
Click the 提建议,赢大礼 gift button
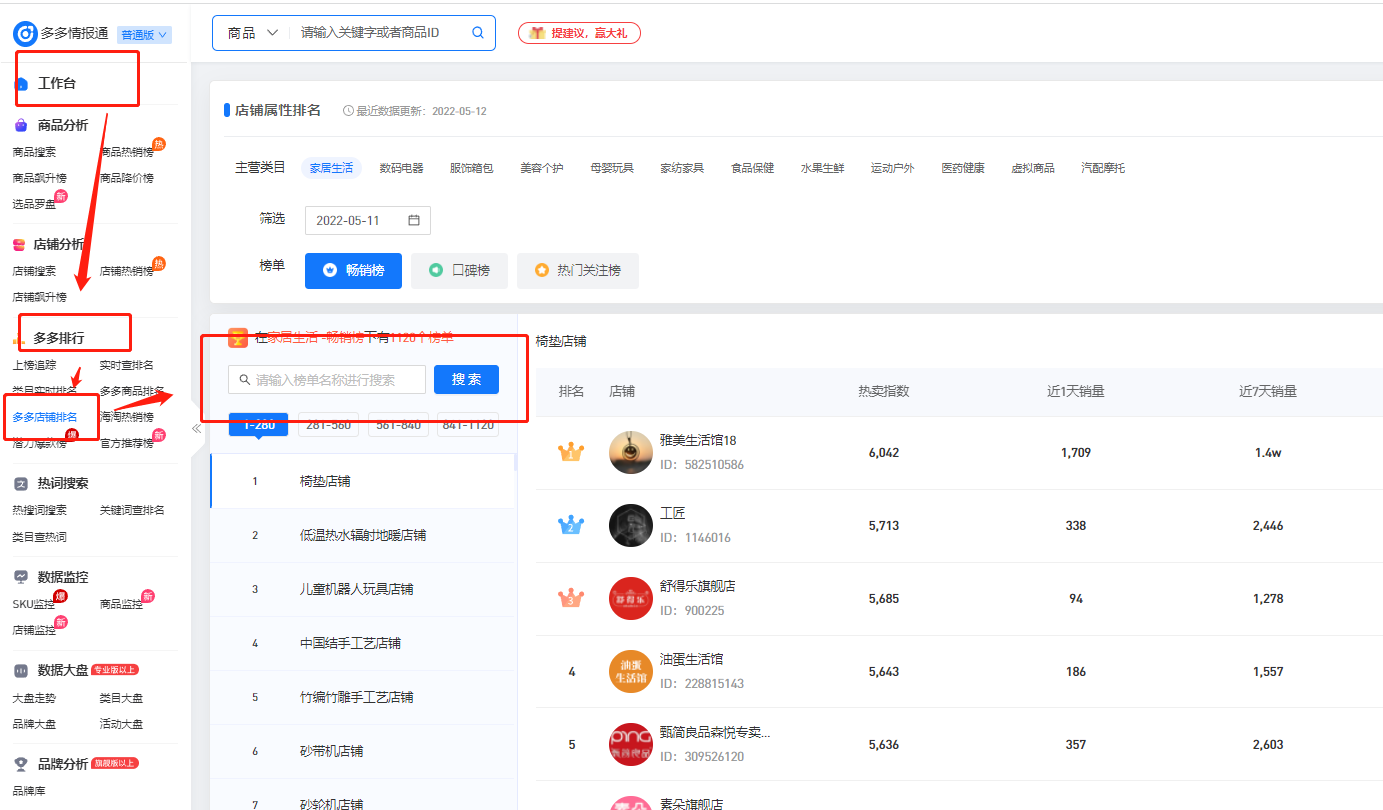(579, 33)
